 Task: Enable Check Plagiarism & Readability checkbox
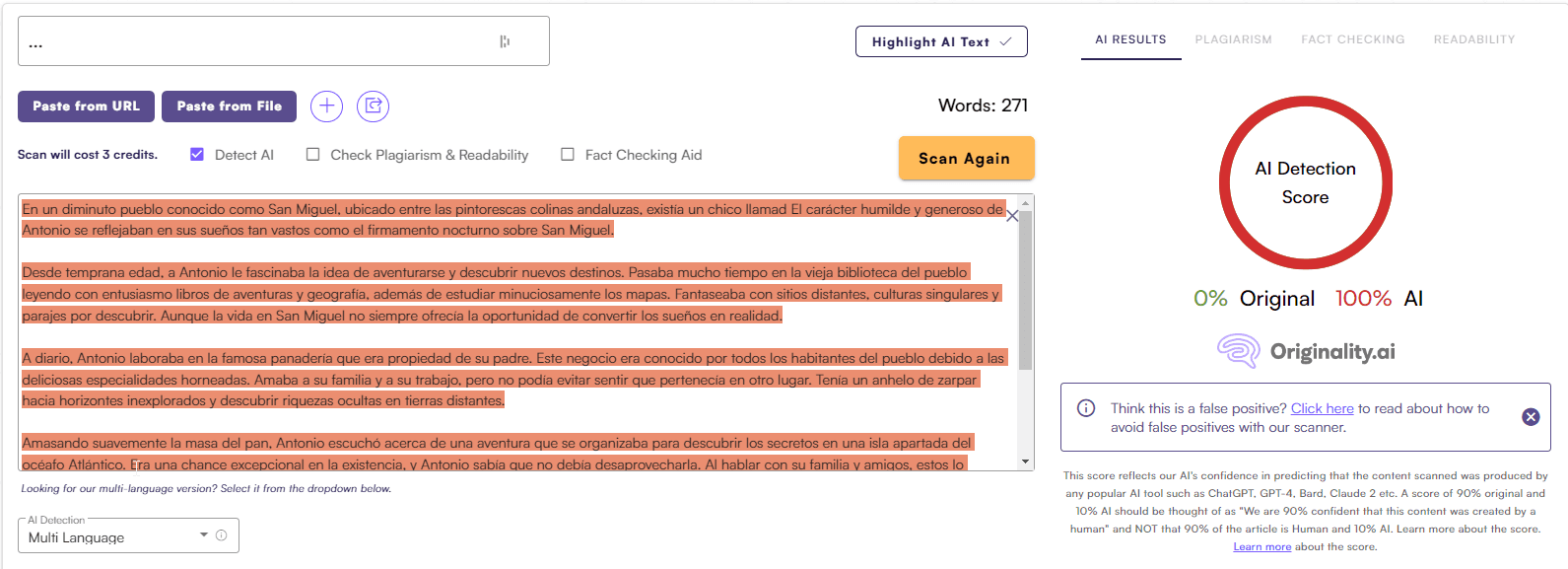tap(312, 155)
